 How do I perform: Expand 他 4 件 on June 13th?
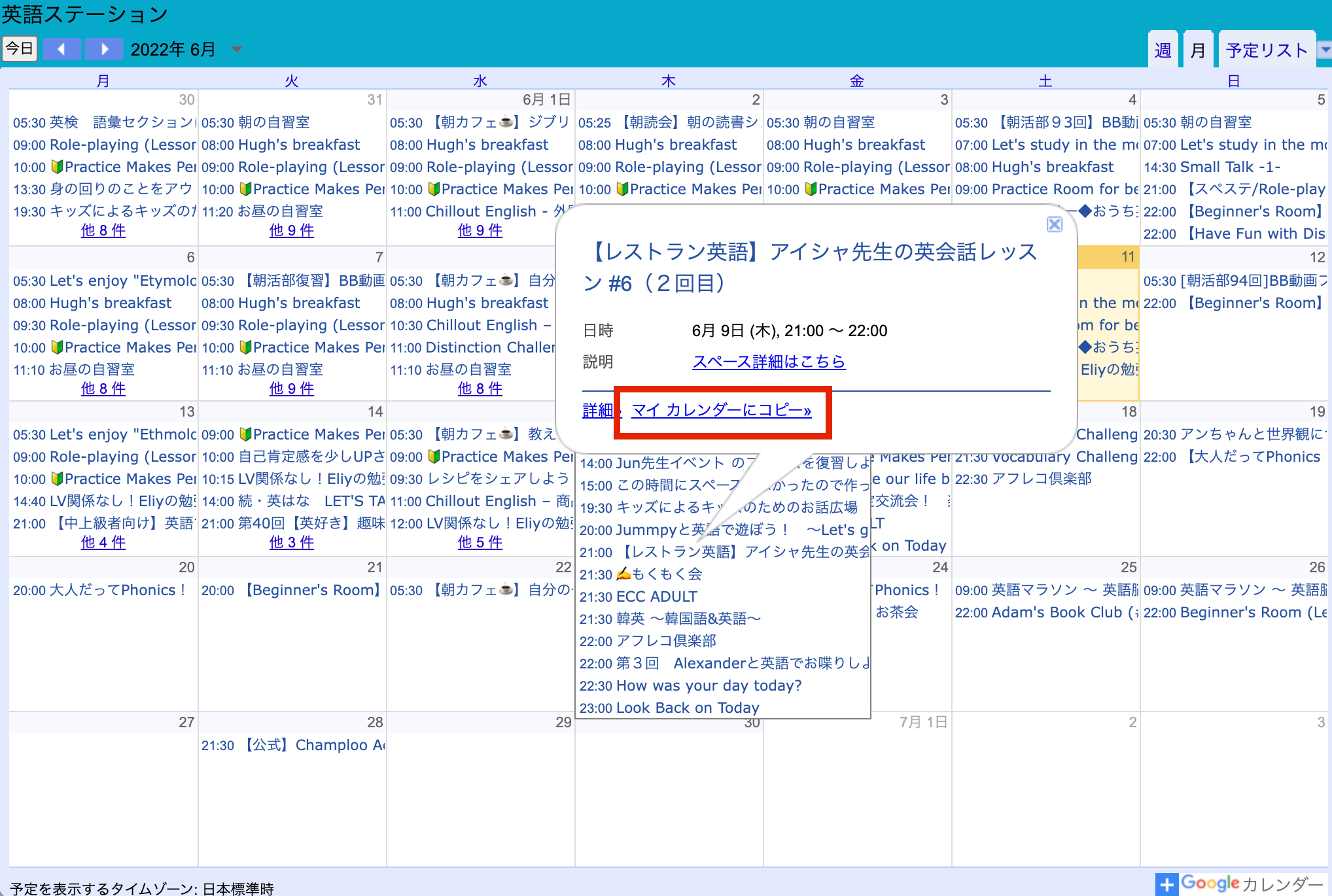pos(103,542)
